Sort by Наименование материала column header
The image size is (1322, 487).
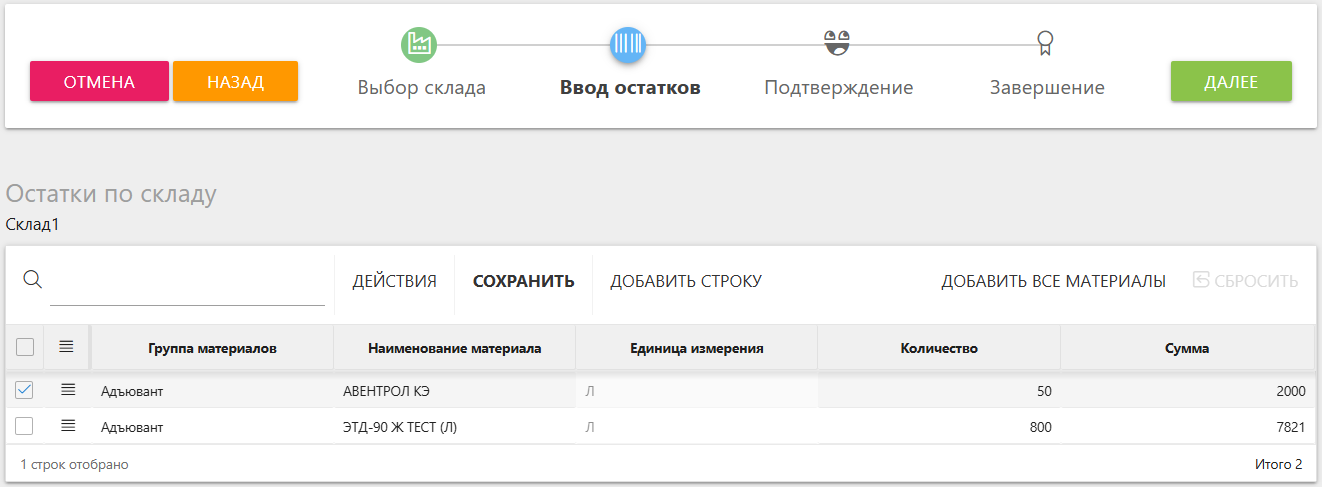pyautogui.click(x=454, y=348)
